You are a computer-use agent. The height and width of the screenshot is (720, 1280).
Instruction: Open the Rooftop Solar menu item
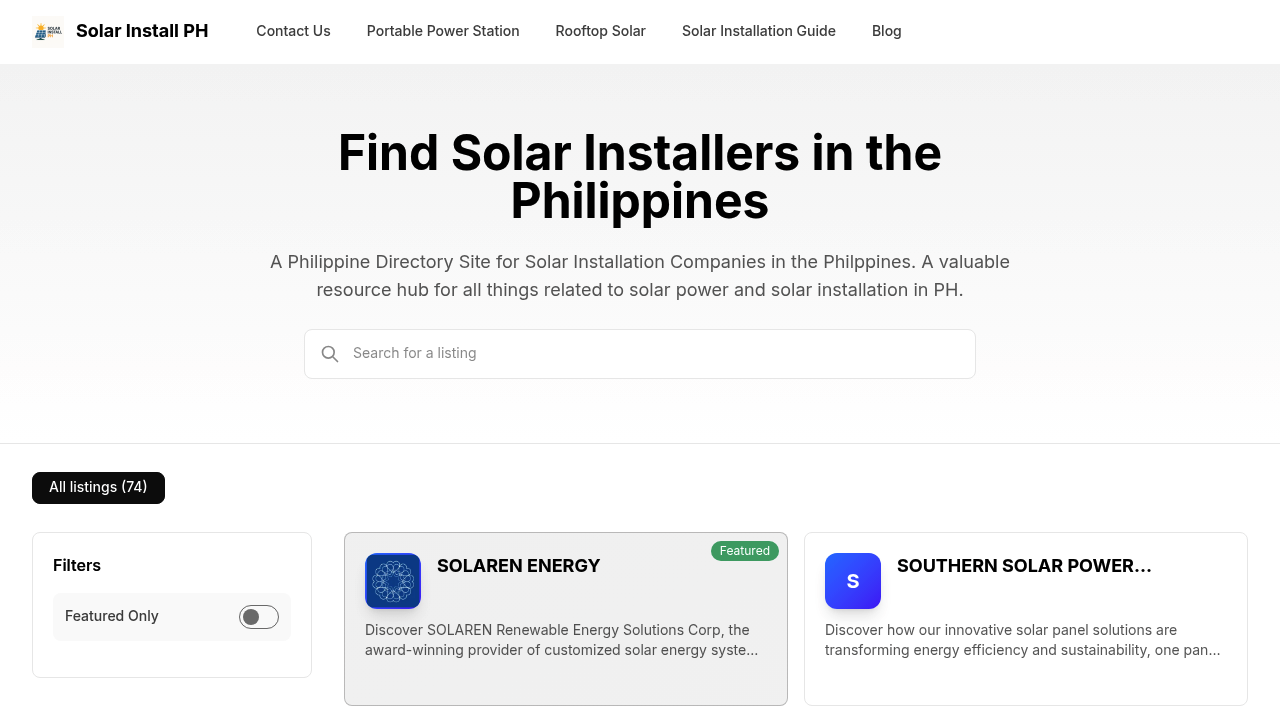tap(600, 31)
